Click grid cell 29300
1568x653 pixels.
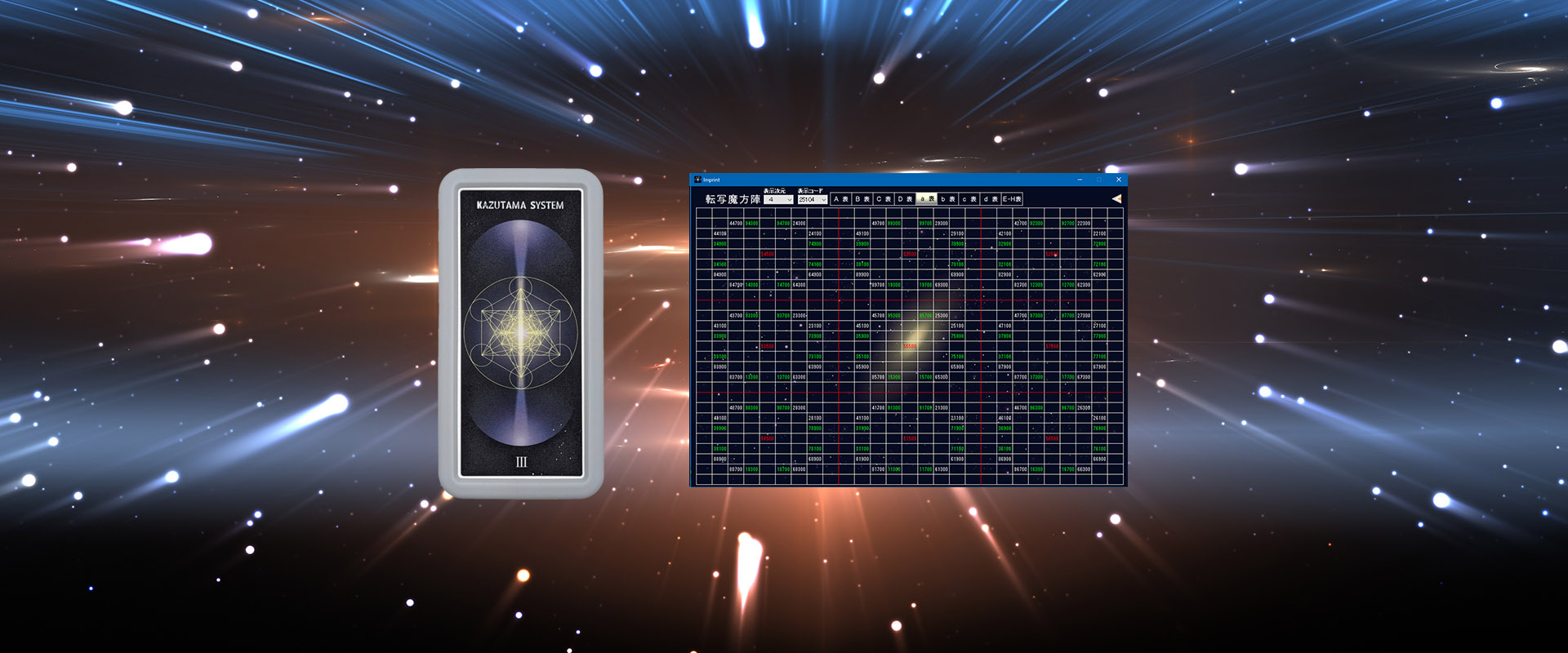942,224
